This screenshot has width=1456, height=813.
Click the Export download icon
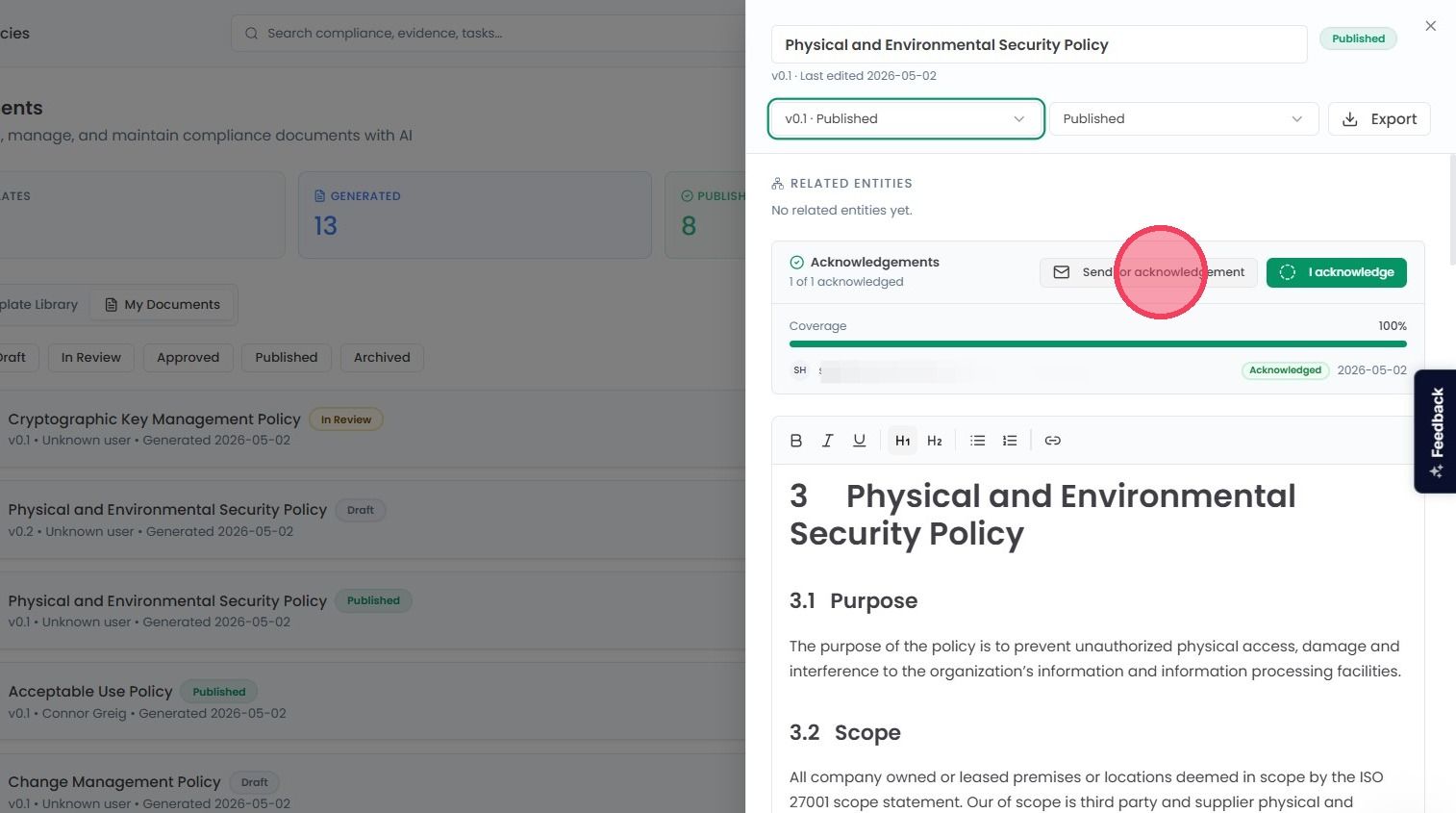point(1350,119)
